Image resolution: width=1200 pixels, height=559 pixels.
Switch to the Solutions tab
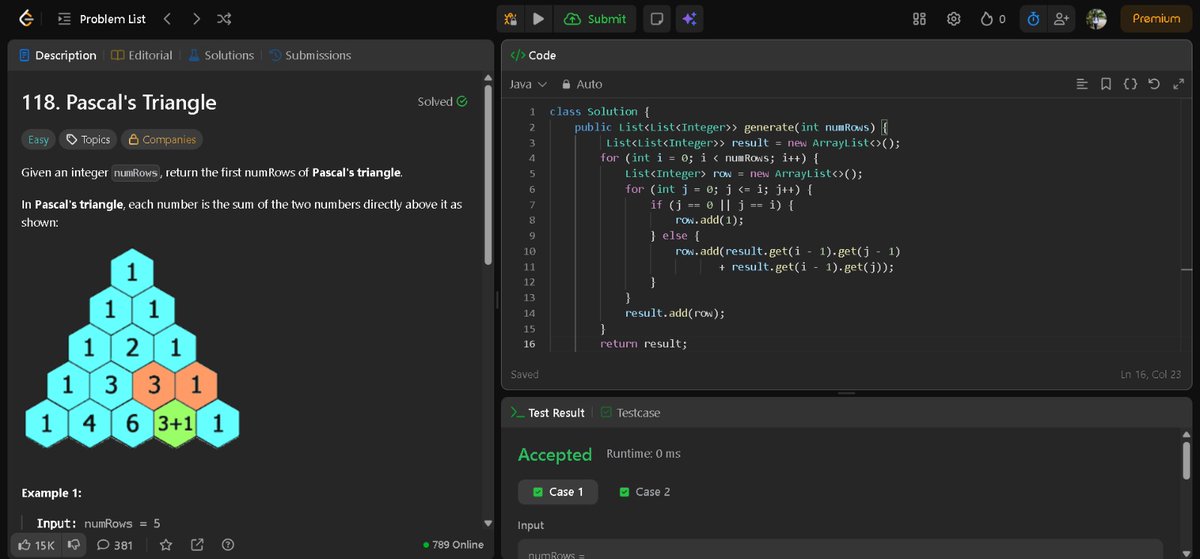(x=221, y=55)
